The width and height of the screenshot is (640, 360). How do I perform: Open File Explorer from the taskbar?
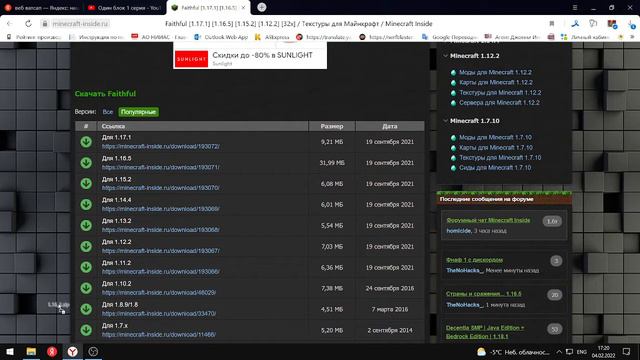click(x=31, y=351)
